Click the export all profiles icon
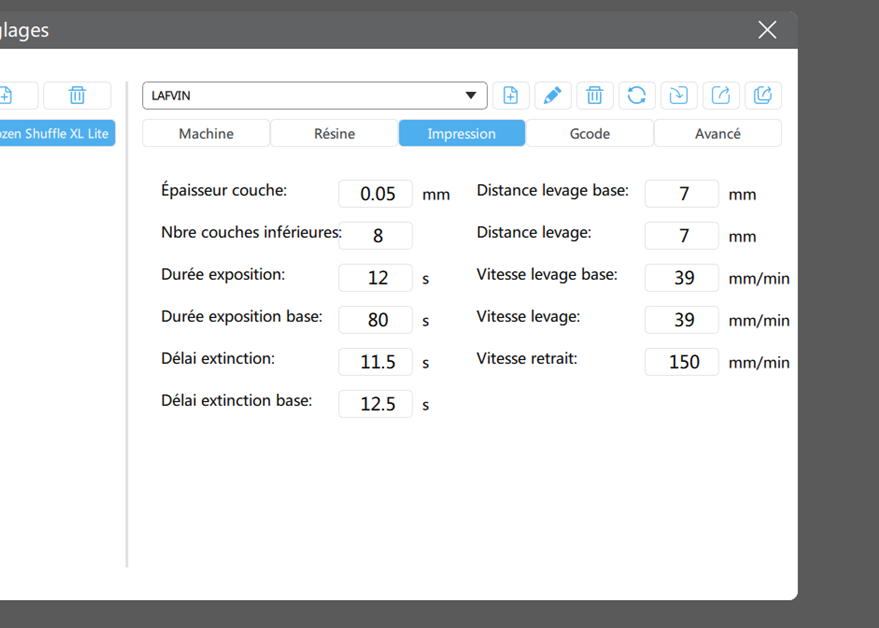 [763, 95]
